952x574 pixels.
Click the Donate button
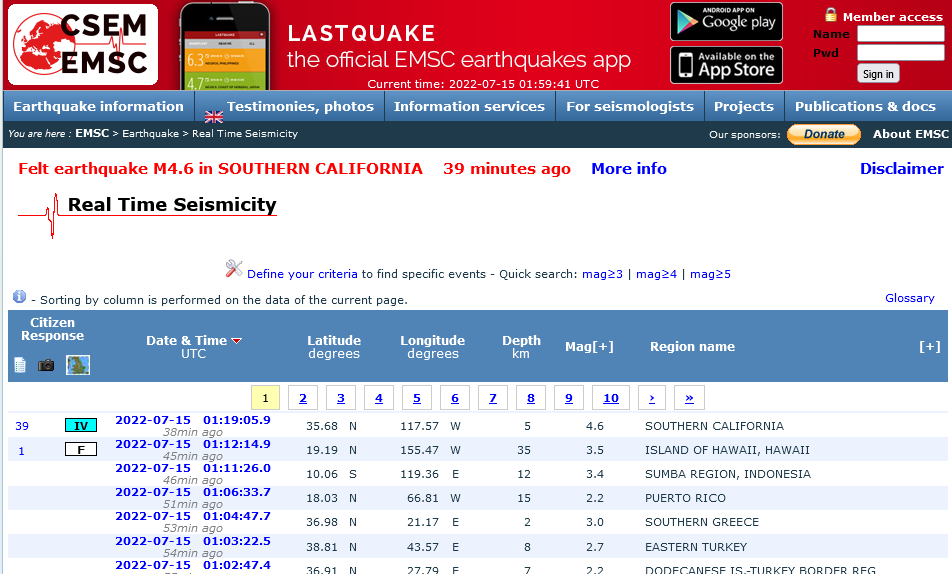coord(824,134)
